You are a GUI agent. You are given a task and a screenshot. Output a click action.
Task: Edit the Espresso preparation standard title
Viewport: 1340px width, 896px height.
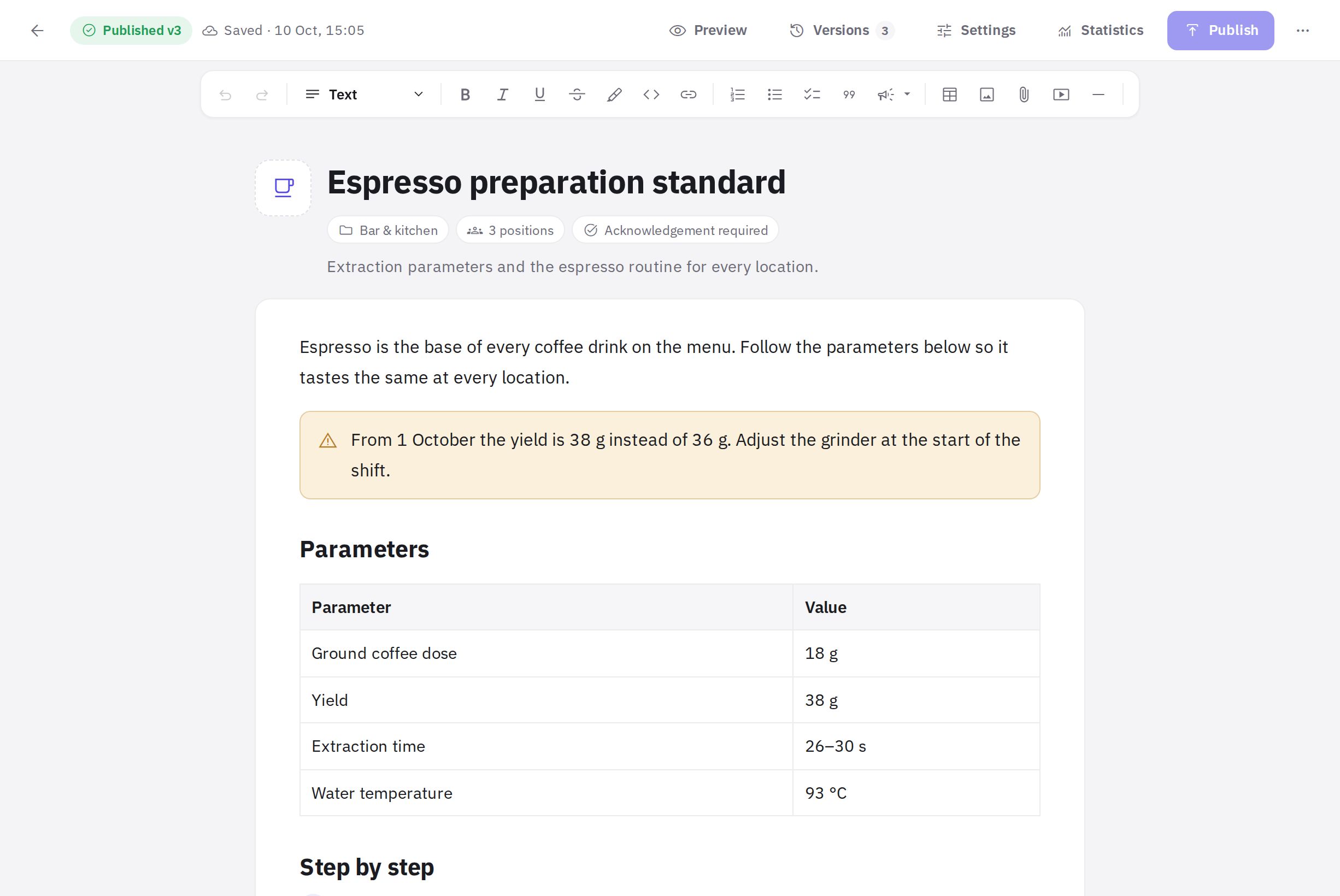click(x=556, y=182)
